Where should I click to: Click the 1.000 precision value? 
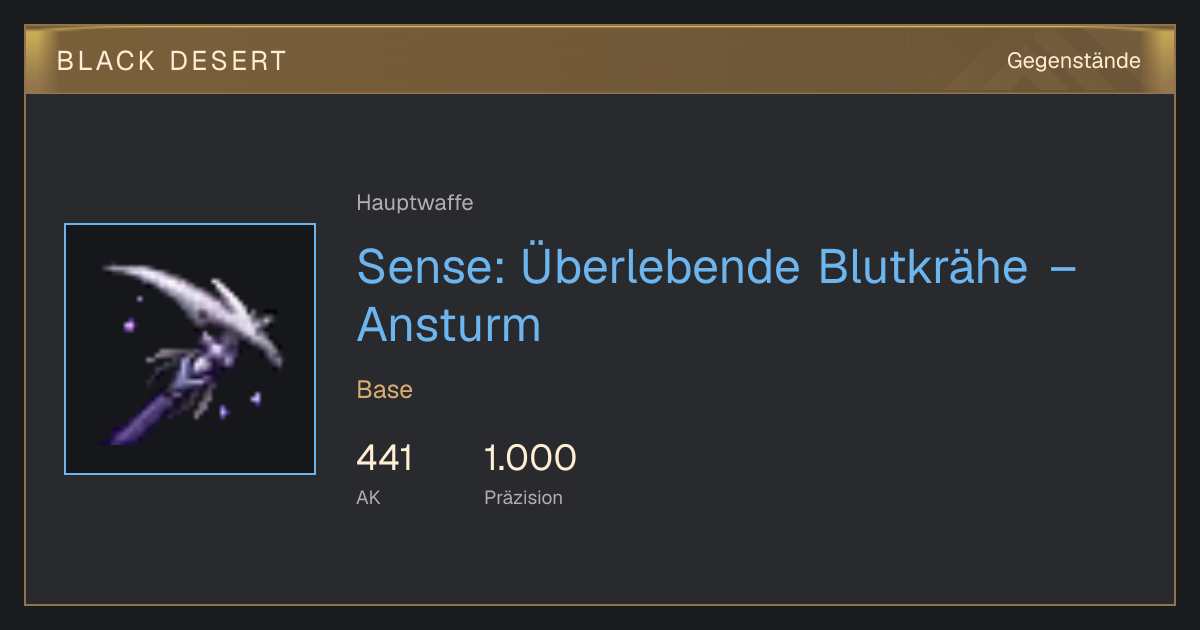530,459
